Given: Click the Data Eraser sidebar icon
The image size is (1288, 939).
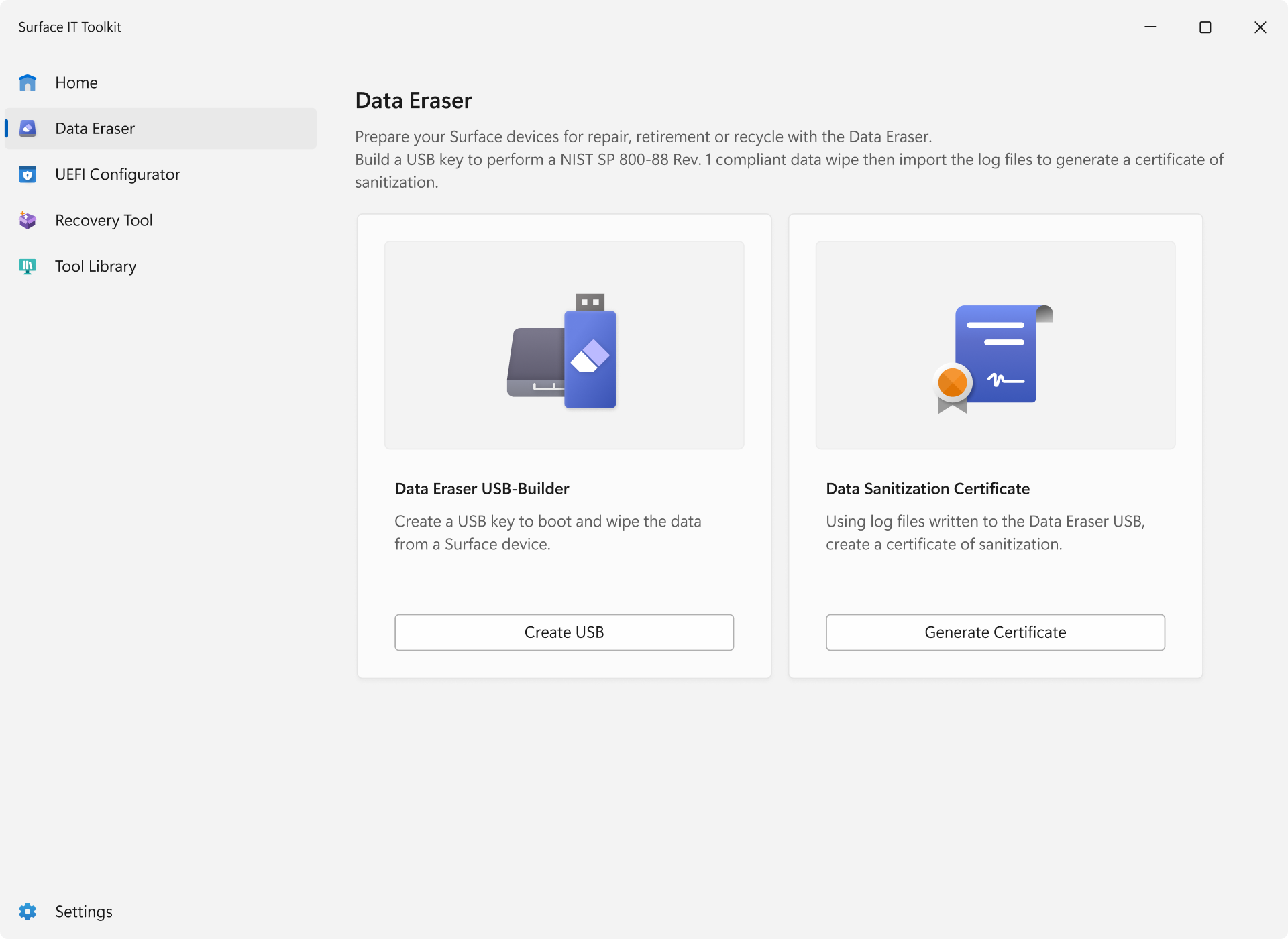Looking at the screenshot, I should [x=28, y=128].
